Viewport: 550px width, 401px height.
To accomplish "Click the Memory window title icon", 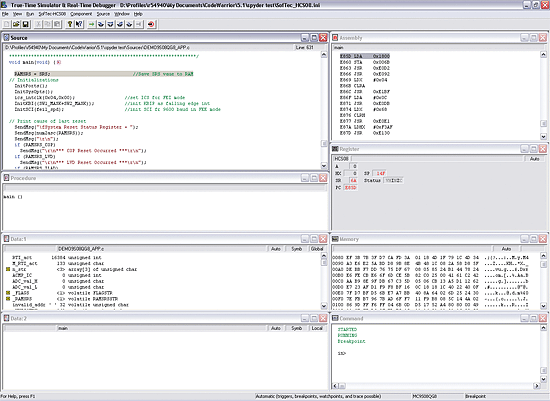I will 335,239.
